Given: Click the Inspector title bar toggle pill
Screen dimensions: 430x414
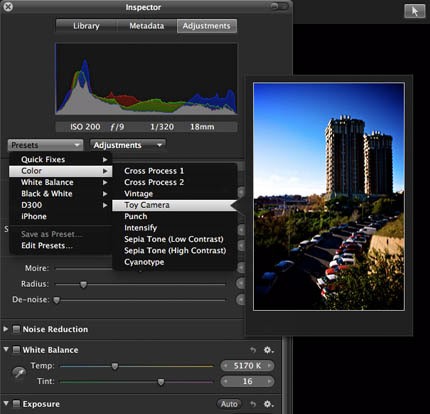Looking at the screenshot, I should coord(279,6).
